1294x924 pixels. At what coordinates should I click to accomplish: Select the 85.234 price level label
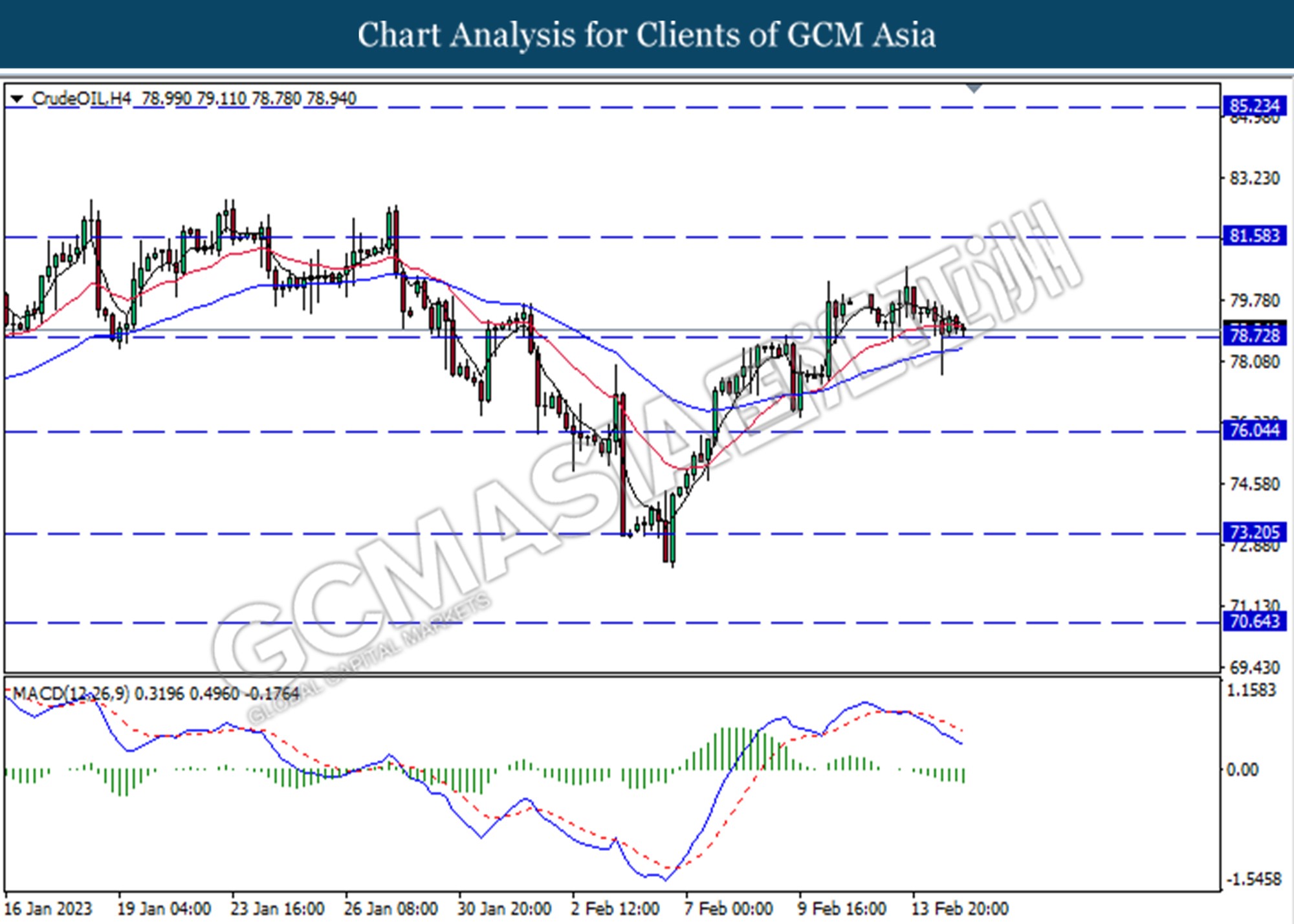coord(1254,106)
